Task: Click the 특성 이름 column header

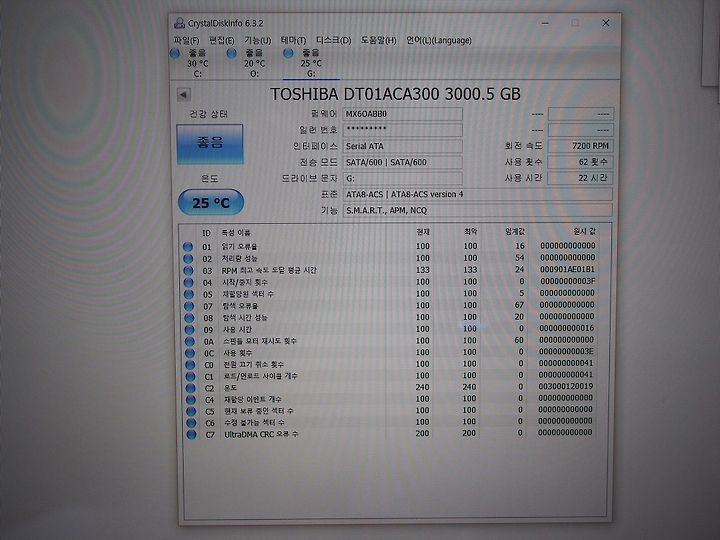Action: point(236,233)
